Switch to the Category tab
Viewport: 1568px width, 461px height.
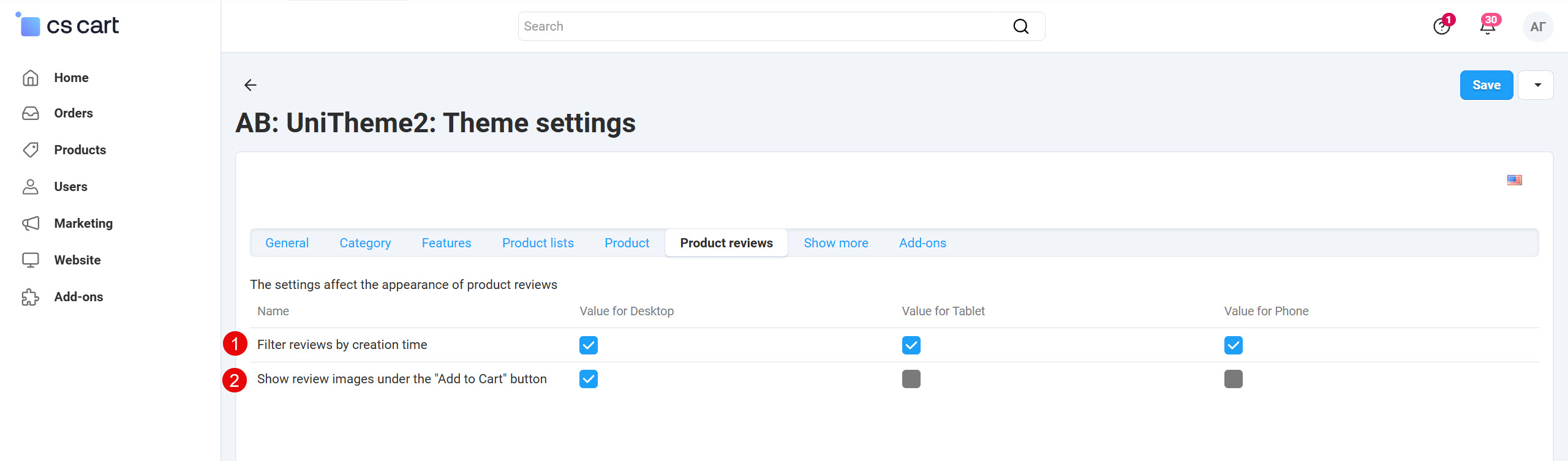366,243
